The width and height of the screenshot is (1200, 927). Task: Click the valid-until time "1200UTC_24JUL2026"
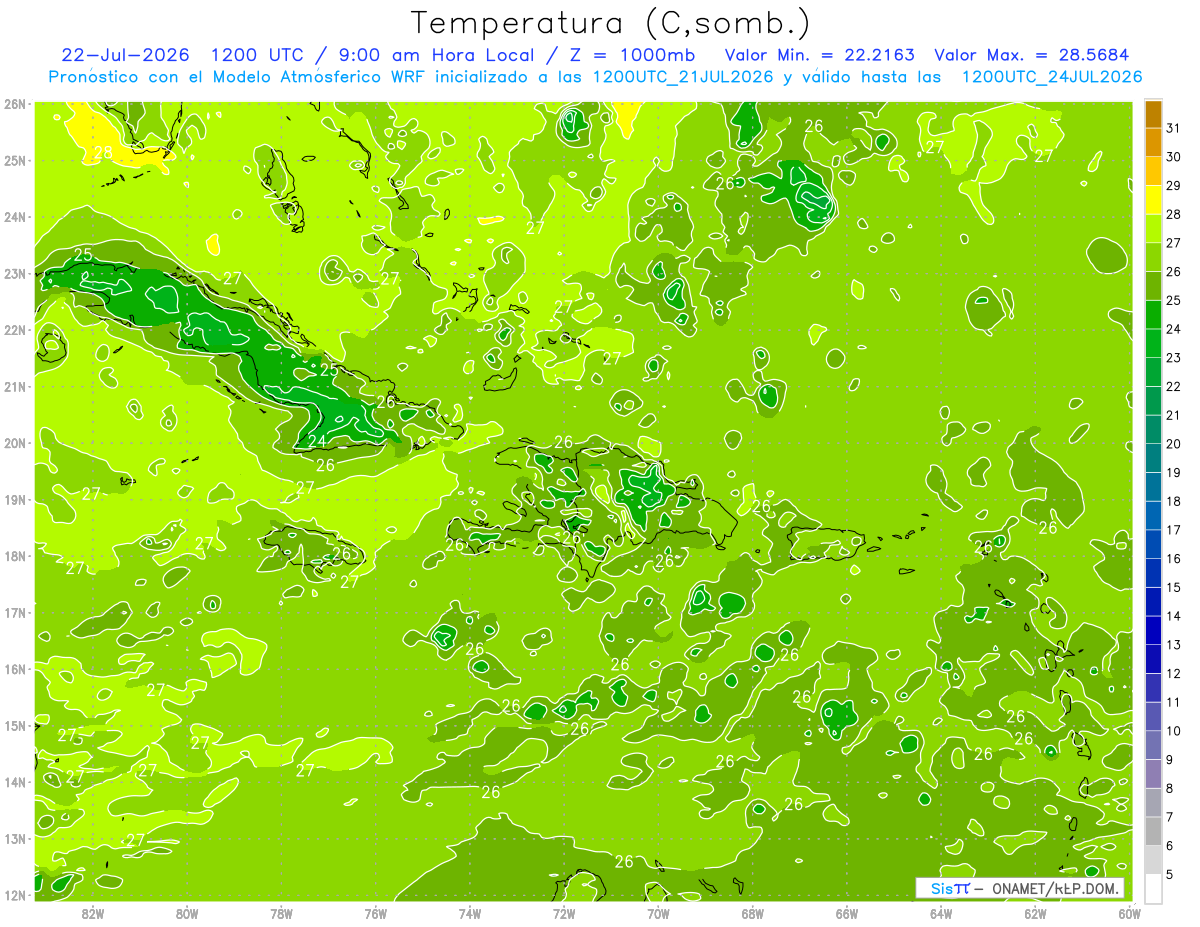1052,77
